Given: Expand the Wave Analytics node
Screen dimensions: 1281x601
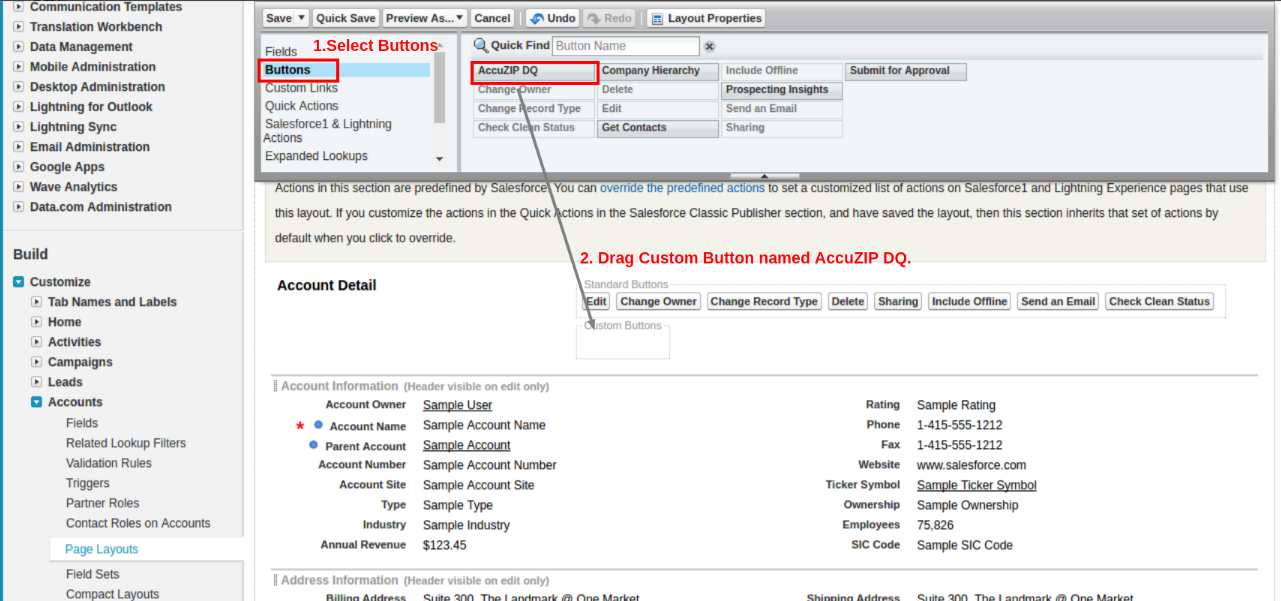Looking at the screenshot, I should pyautogui.click(x=19, y=187).
